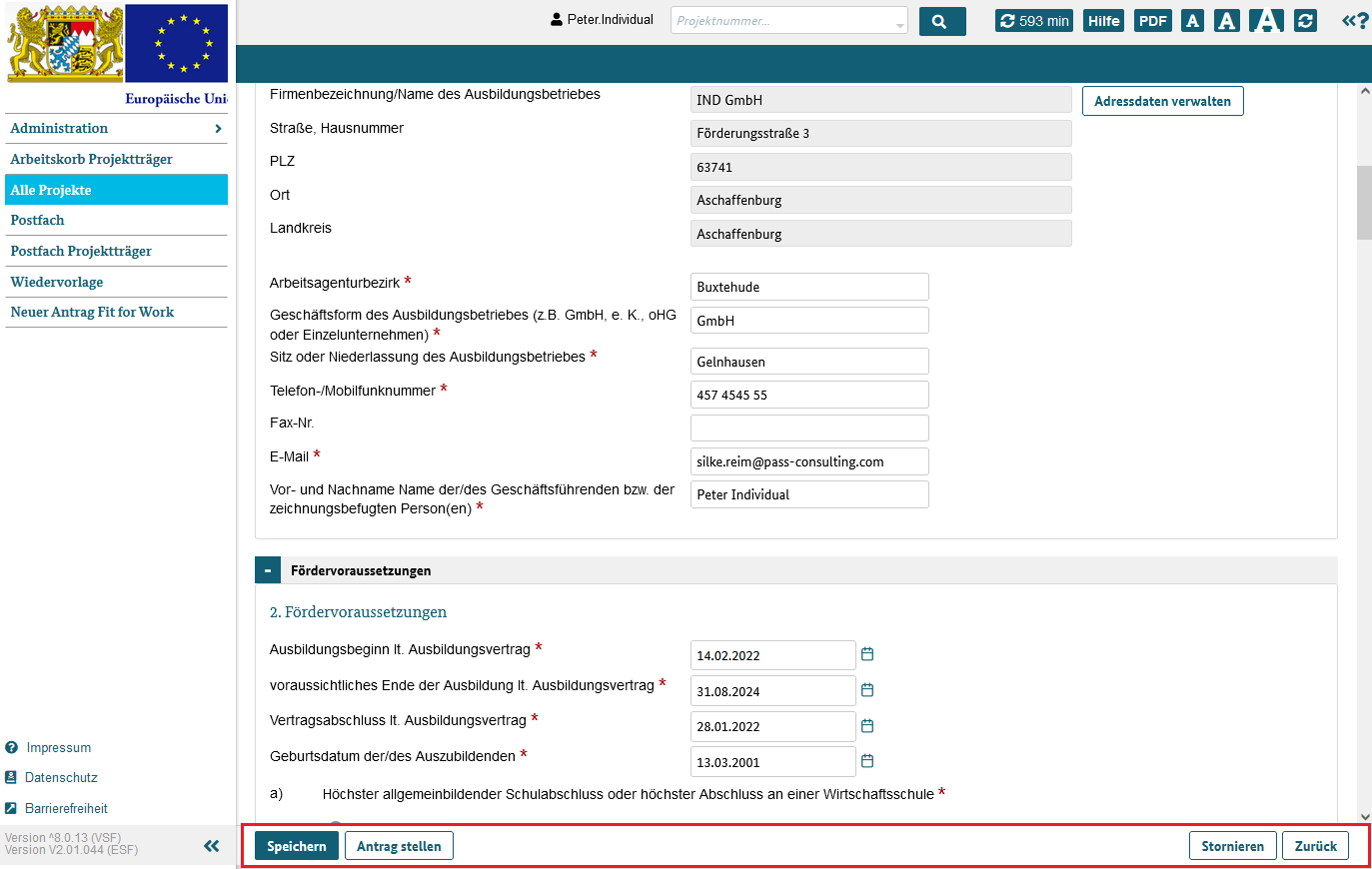Click the E-Mail input field
Viewport: 1372px width, 869px height.
click(809, 461)
